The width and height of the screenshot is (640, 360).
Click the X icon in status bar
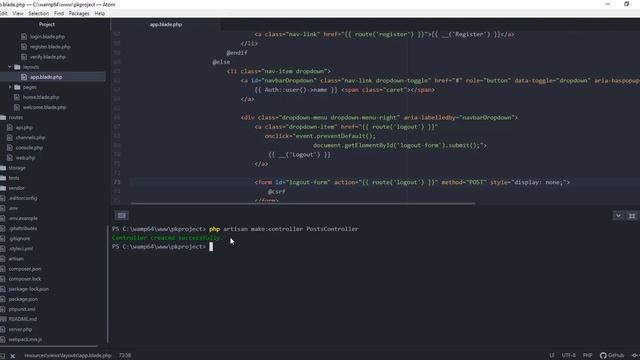tap(13, 356)
